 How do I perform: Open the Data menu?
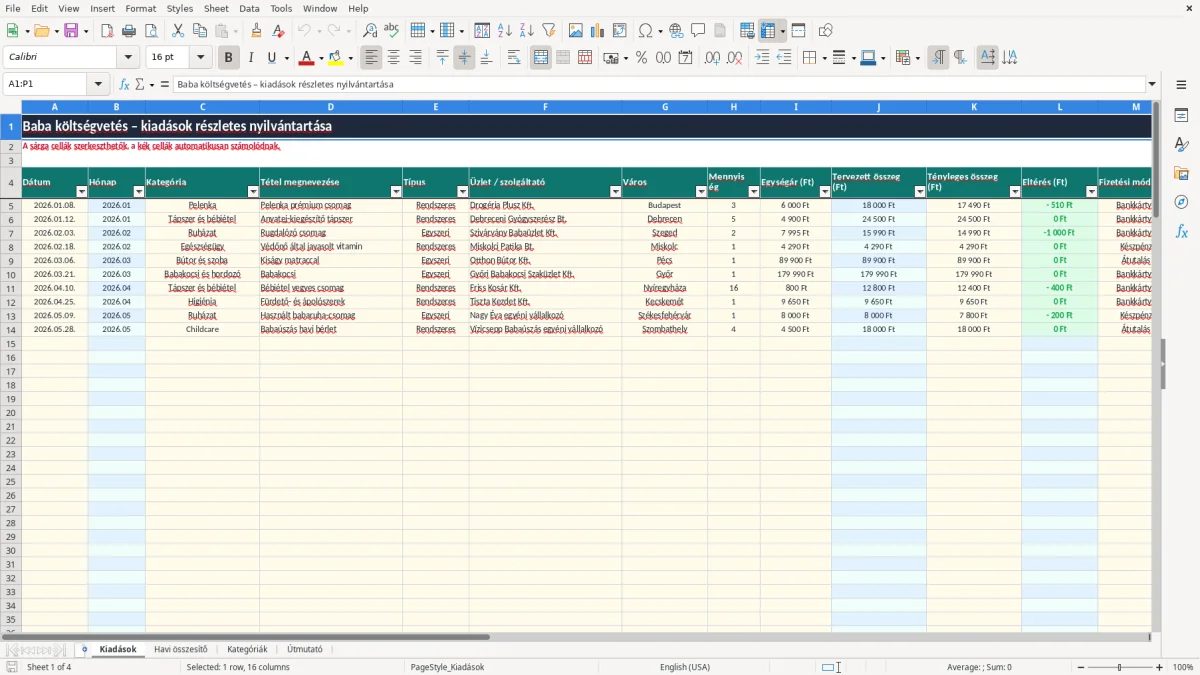[x=249, y=8]
